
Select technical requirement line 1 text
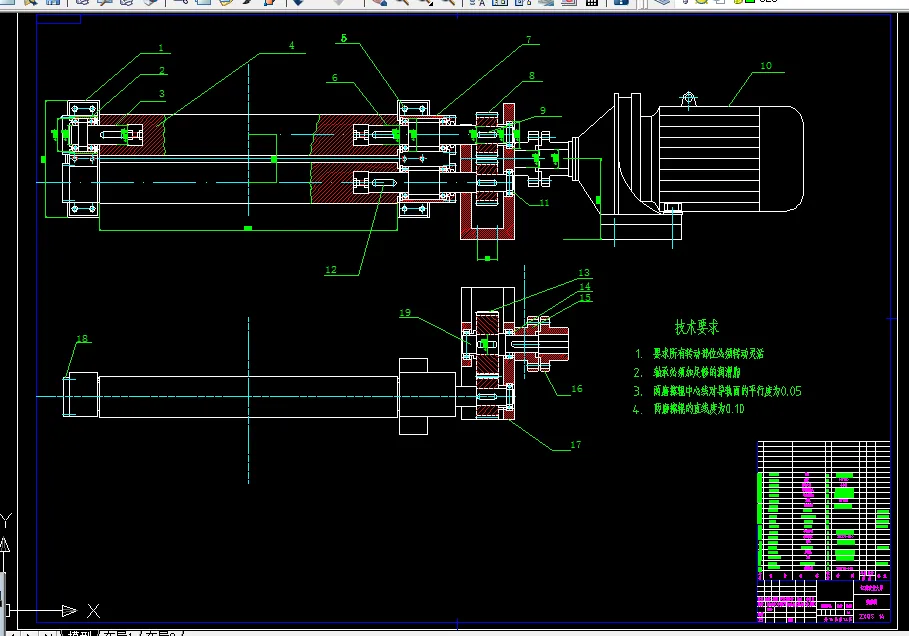699,354
